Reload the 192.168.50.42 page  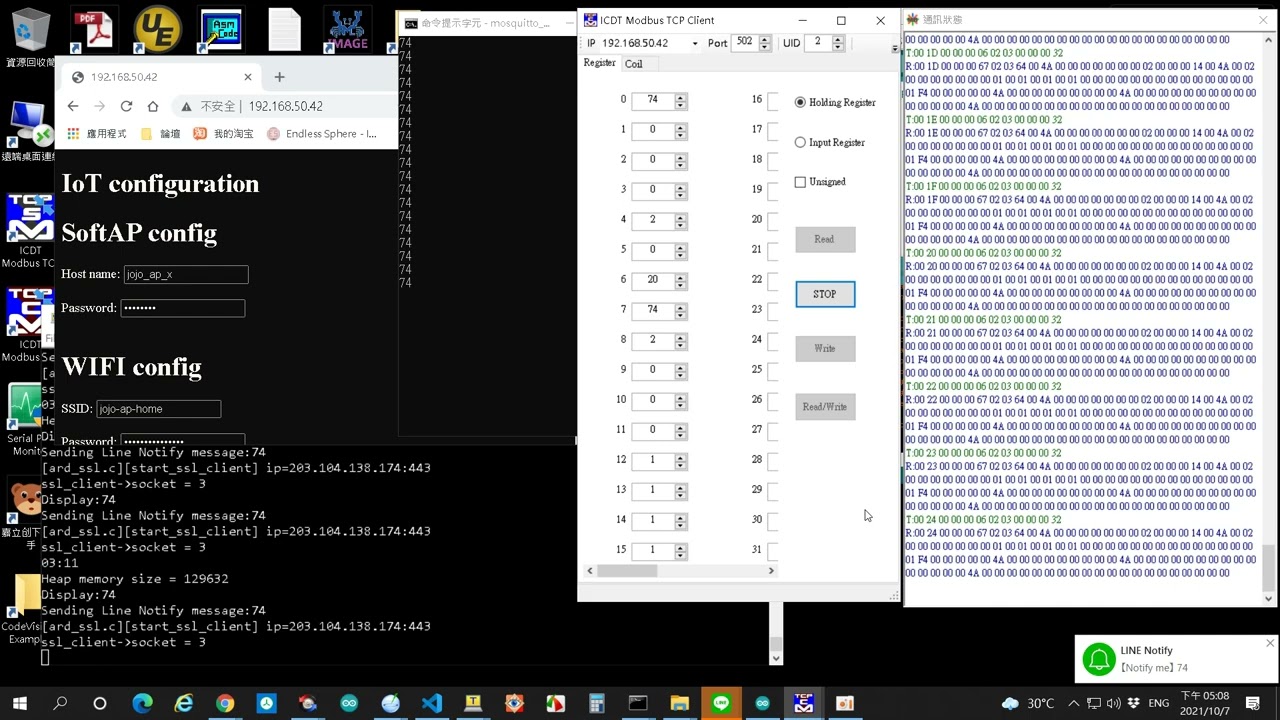click(126, 106)
